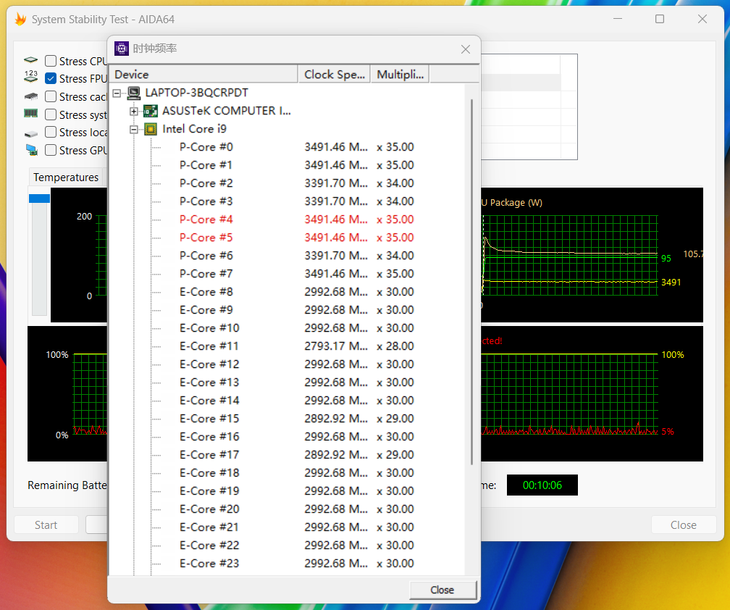Click the CPU chip icon beside Intel Core i9
Screen dimensions: 730x610
coord(150,129)
